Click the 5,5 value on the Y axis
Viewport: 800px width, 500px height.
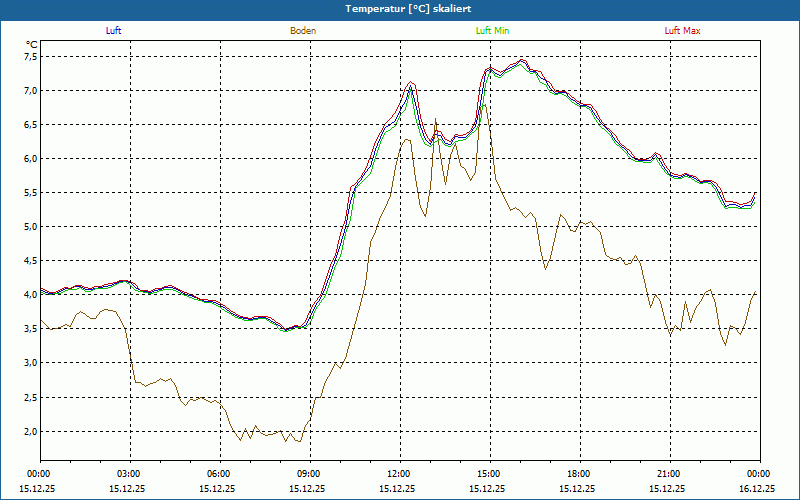31,193
